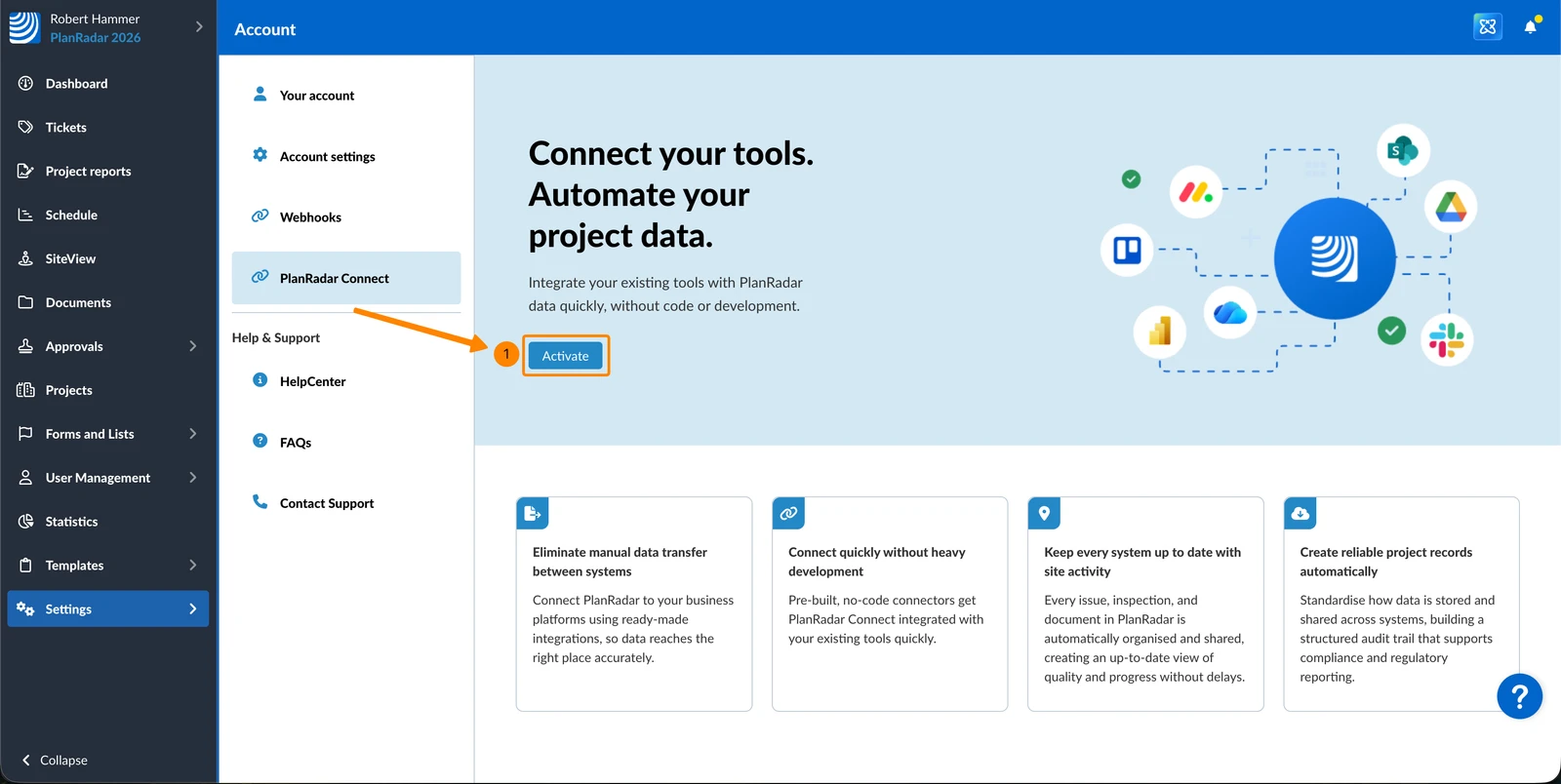Expand the Settings submenu chevron
This screenshot has width=1561, height=784.
pyautogui.click(x=192, y=609)
